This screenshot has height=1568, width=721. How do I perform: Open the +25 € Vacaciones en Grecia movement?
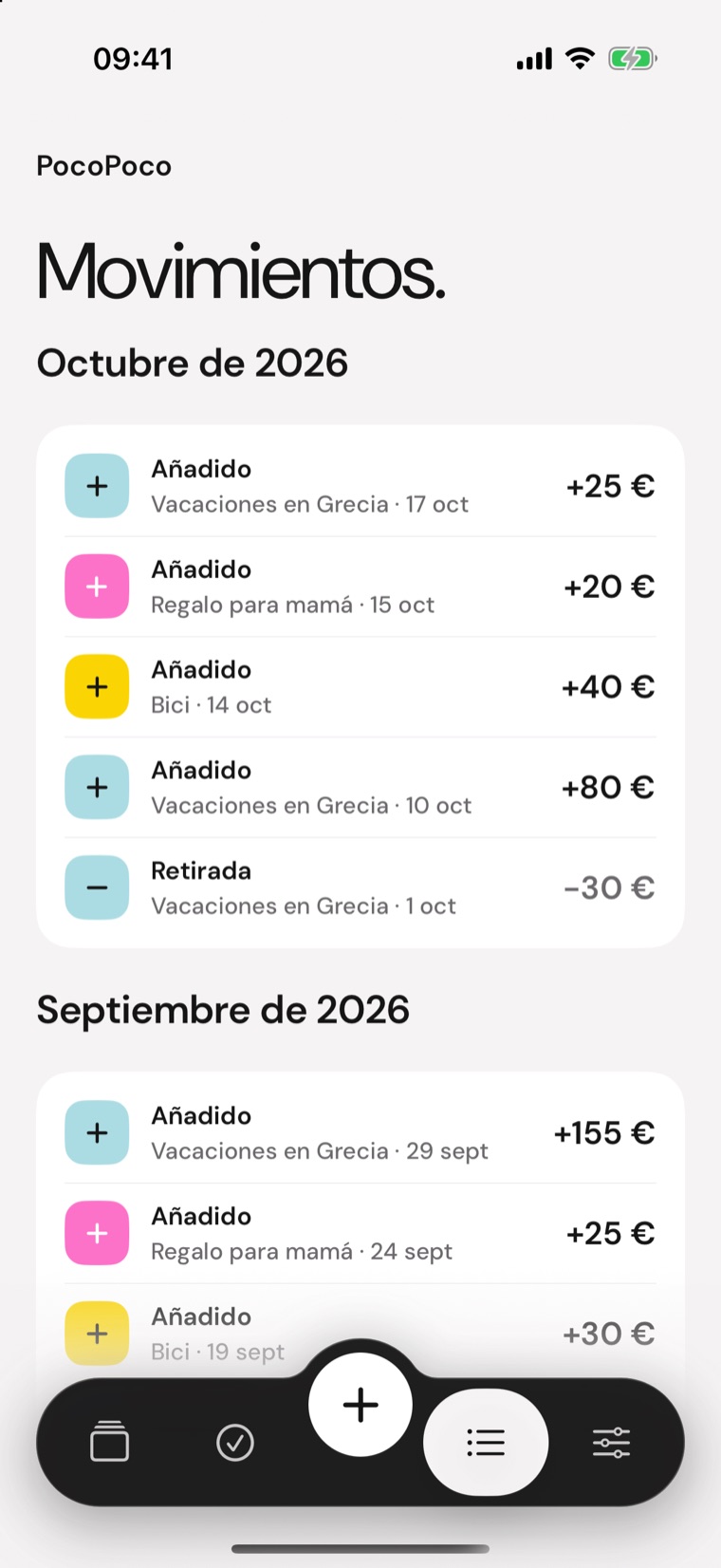click(360, 486)
